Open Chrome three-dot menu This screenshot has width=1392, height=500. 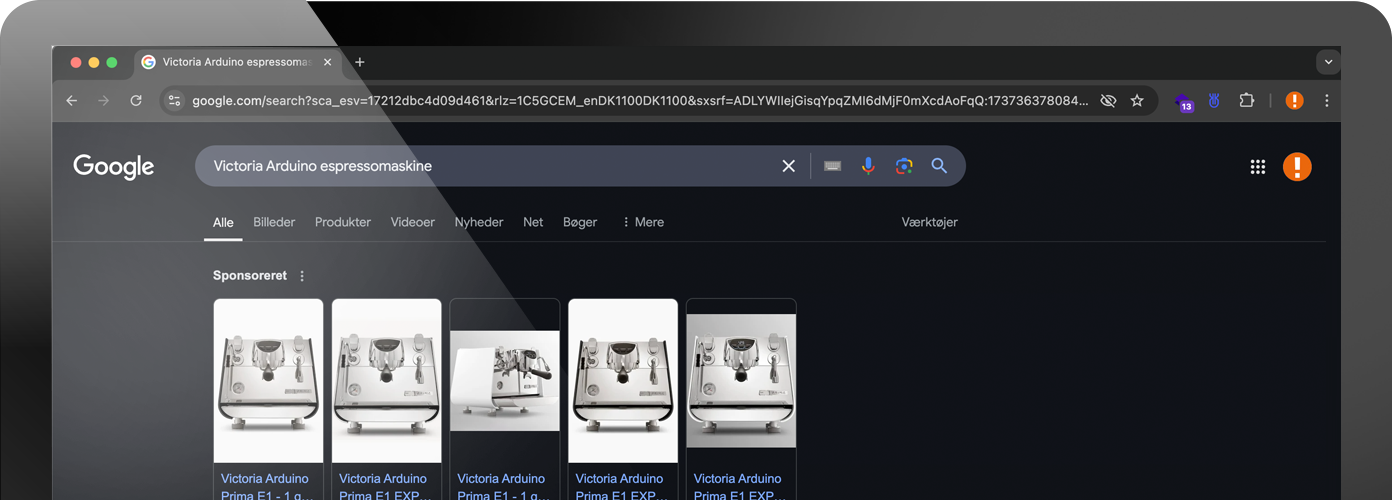click(x=1327, y=101)
